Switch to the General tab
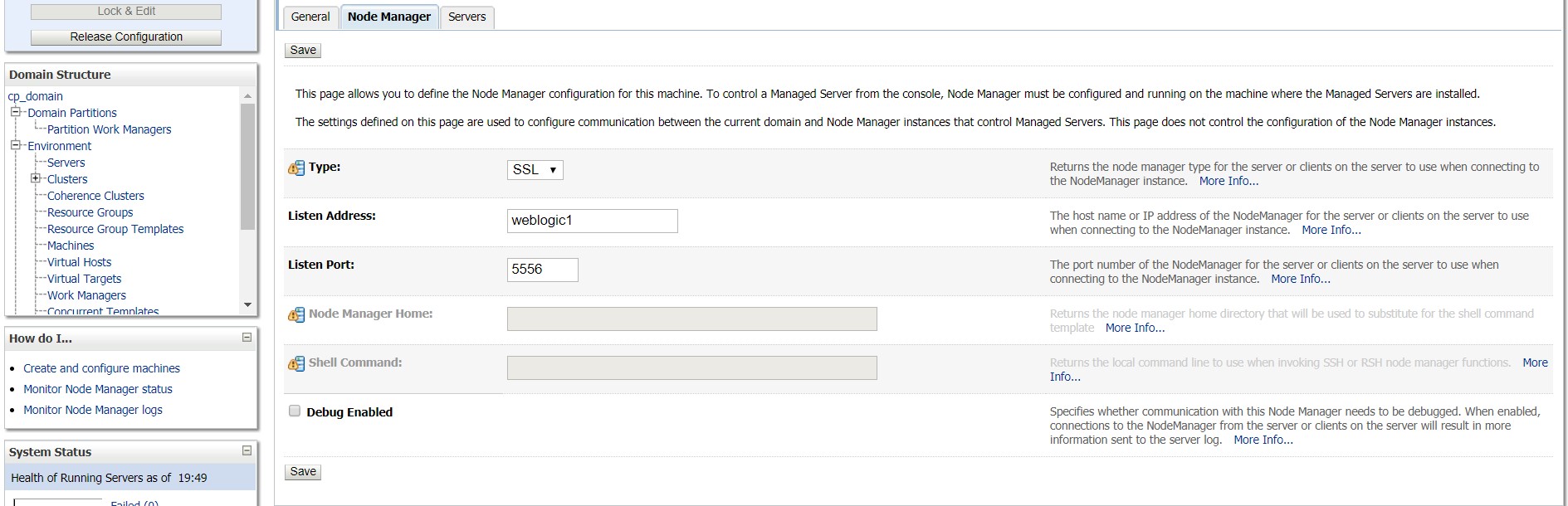The height and width of the screenshot is (506, 1568). point(310,17)
